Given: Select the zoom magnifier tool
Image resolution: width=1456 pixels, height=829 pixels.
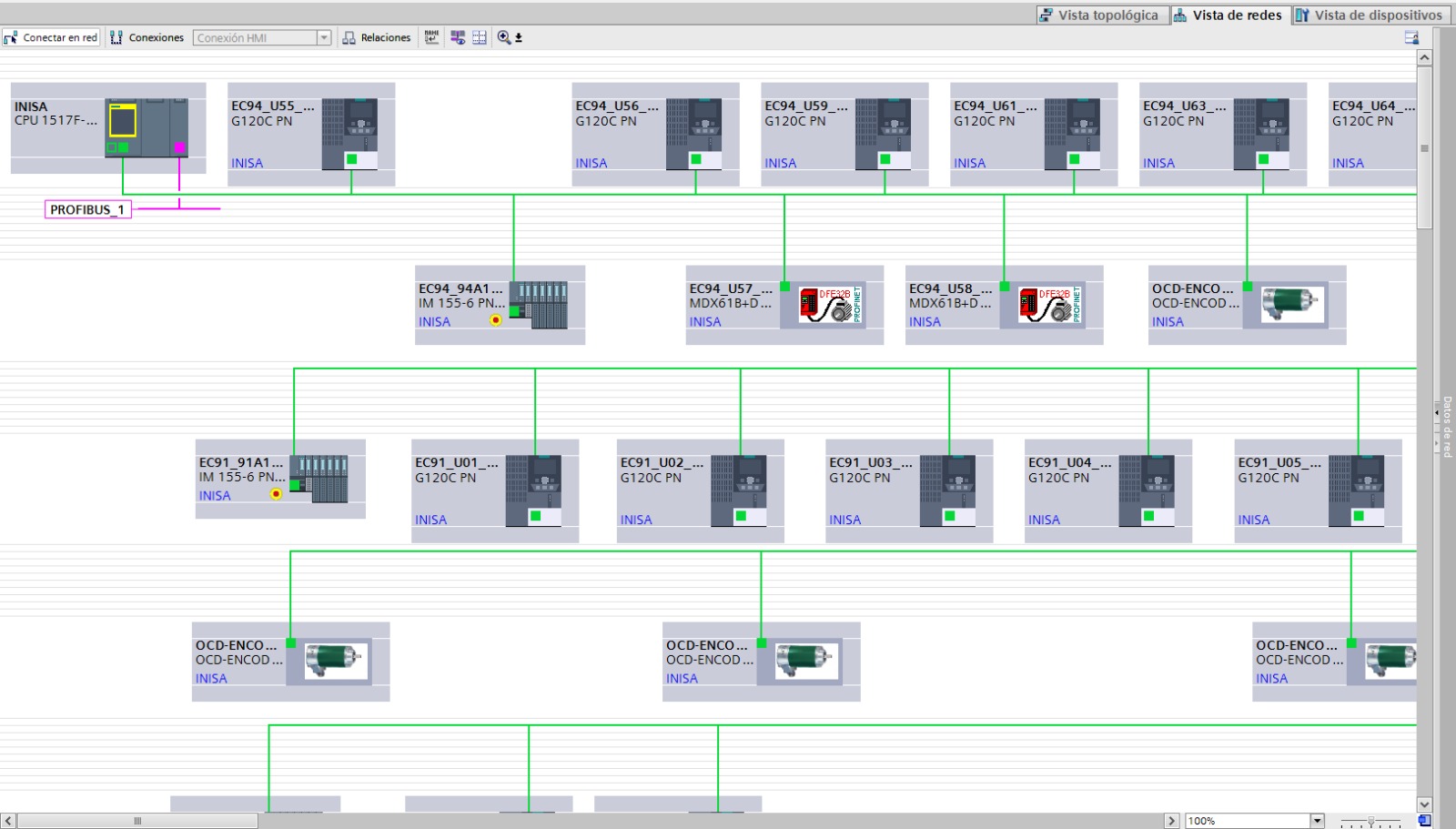Looking at the screenshot, I should [504, 37].
